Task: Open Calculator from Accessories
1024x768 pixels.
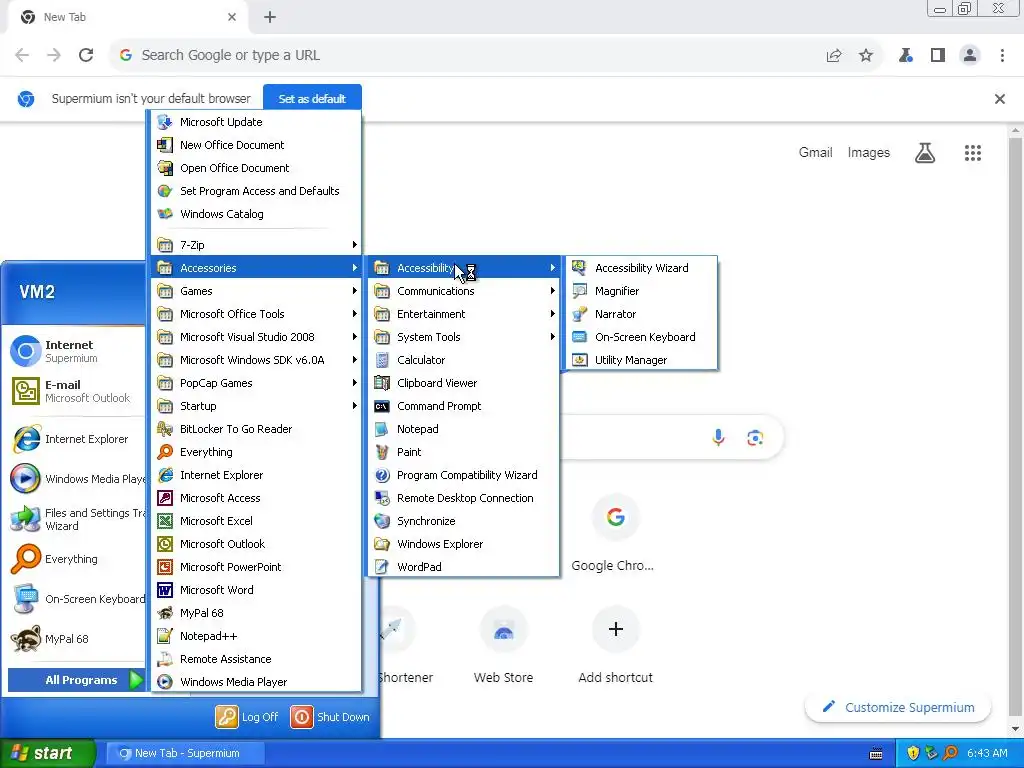Action: [464, 360]
